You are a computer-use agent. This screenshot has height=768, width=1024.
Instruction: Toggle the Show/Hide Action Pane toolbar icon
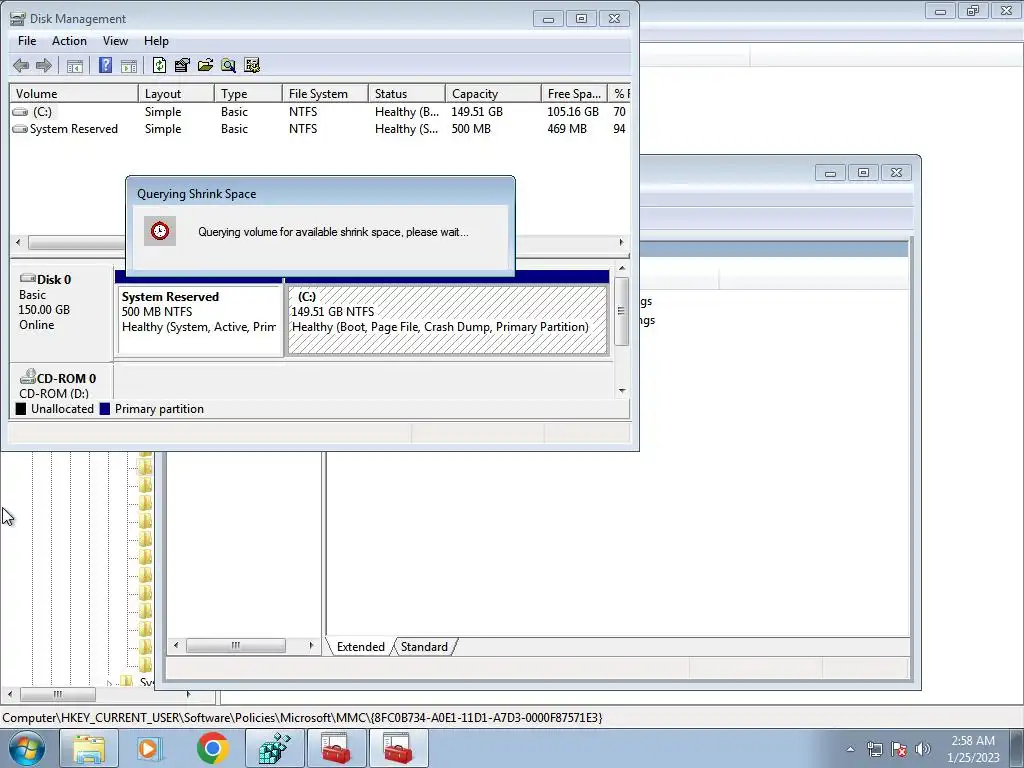tap(129, 65)
